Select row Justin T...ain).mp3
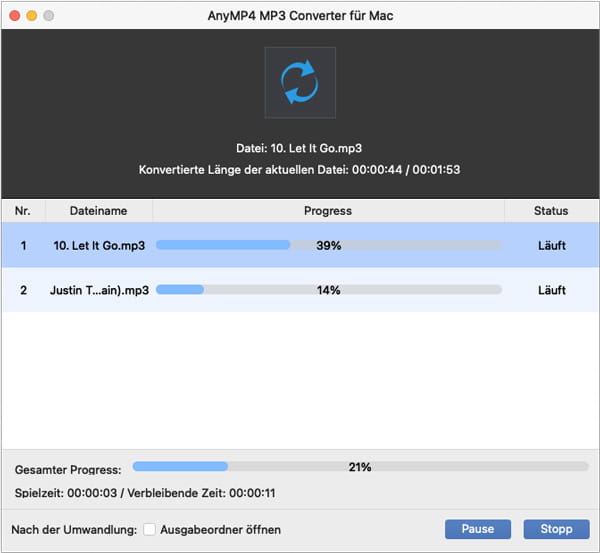The image size is (600, 553). [300, 290]
